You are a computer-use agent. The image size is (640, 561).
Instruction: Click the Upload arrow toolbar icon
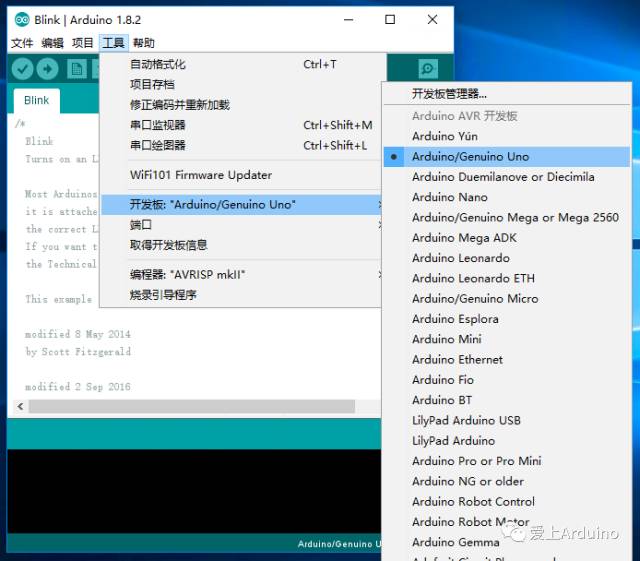47,69
